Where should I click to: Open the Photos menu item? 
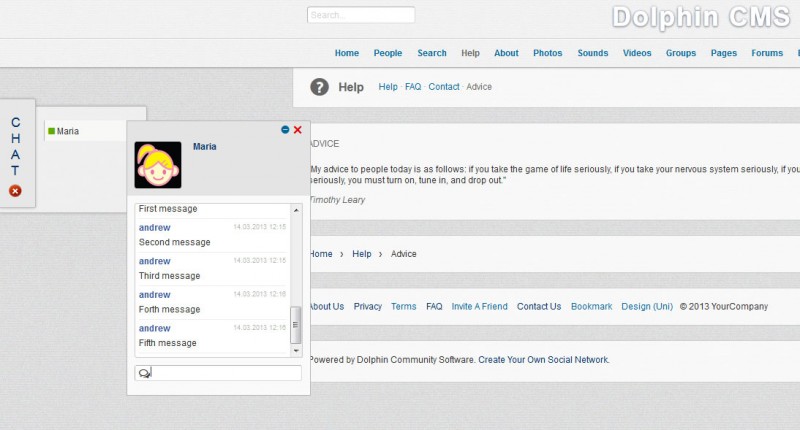click(547, 53)
